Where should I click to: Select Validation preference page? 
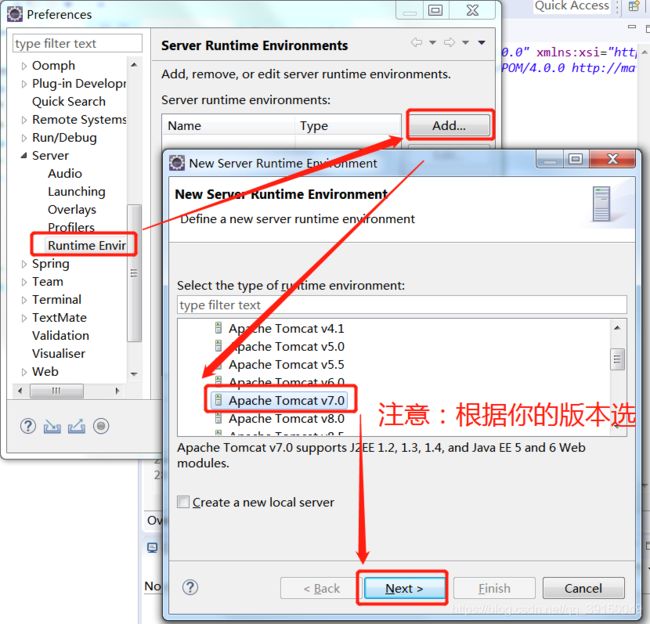point(61,335)
